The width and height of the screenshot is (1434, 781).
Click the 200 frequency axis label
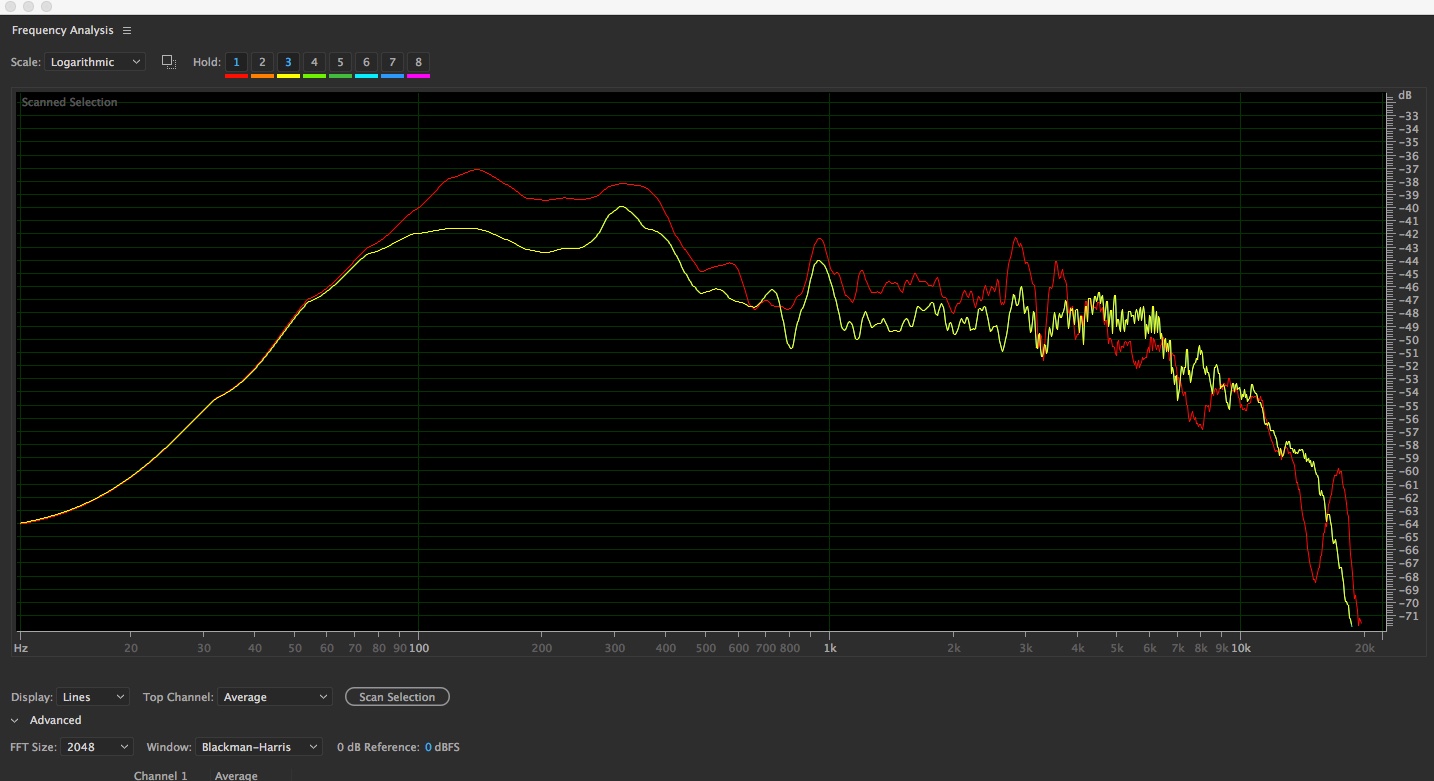tap(542, 648)
